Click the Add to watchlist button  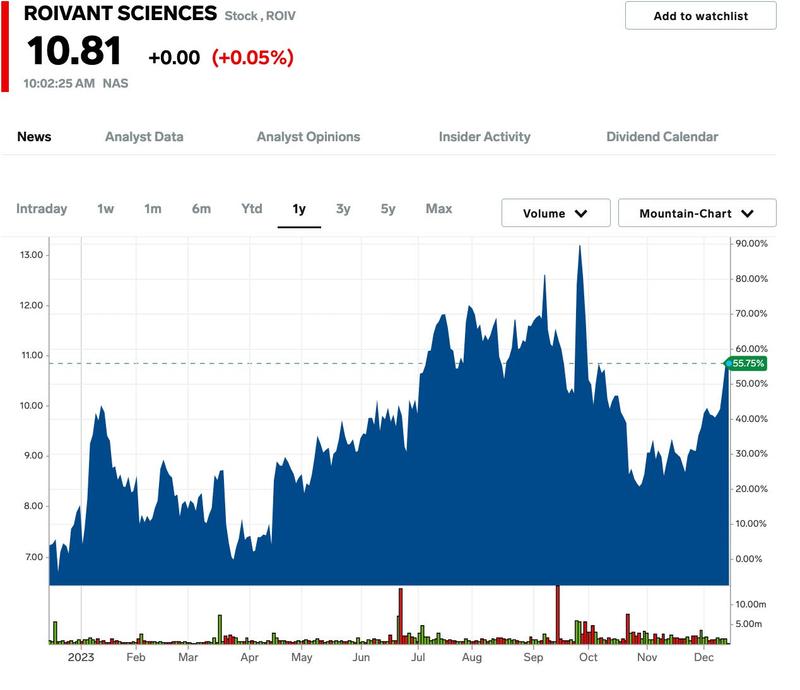pyautogui.click(x=701, y=16)
